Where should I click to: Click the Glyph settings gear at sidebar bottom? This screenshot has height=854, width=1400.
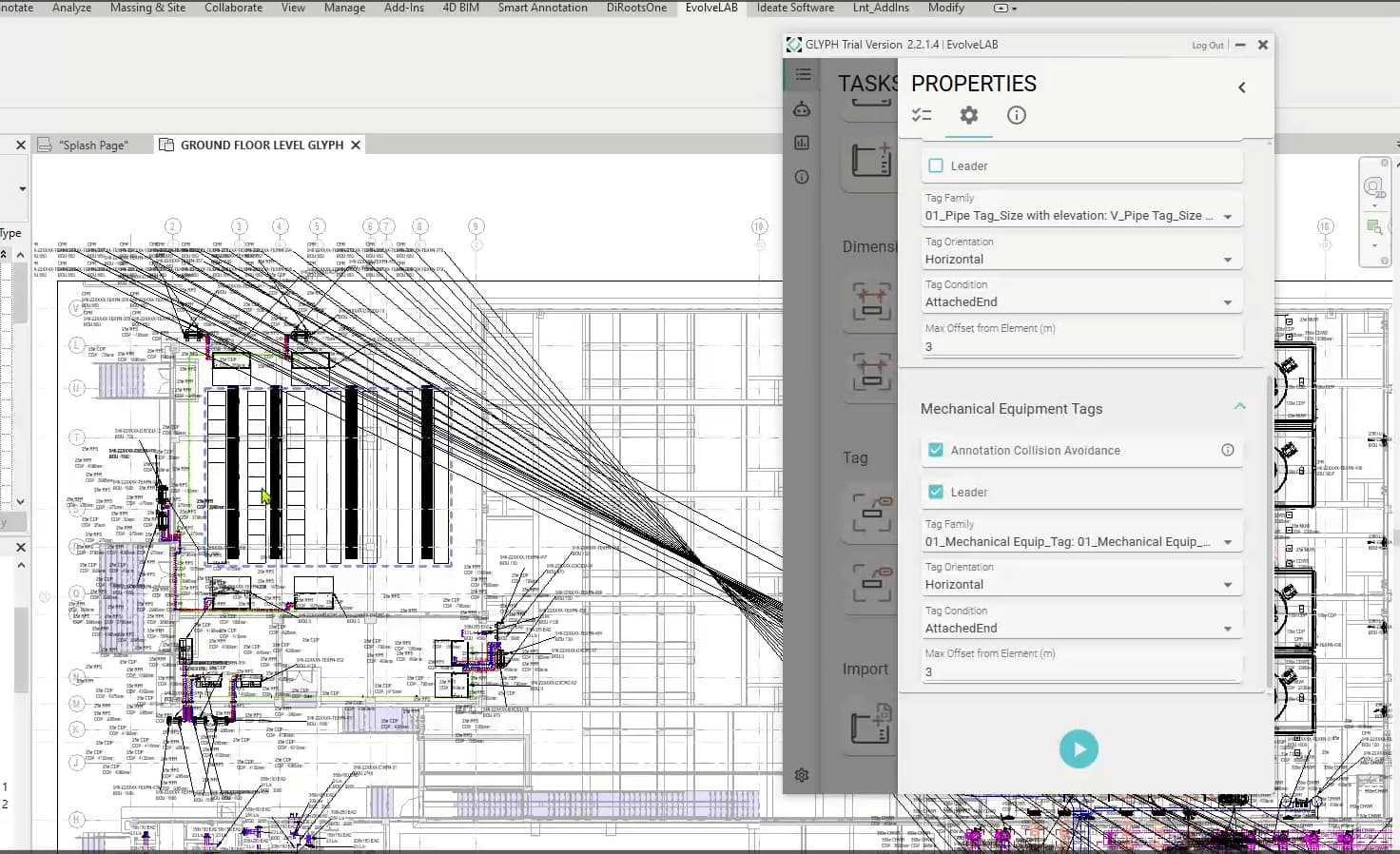(802, 775)
